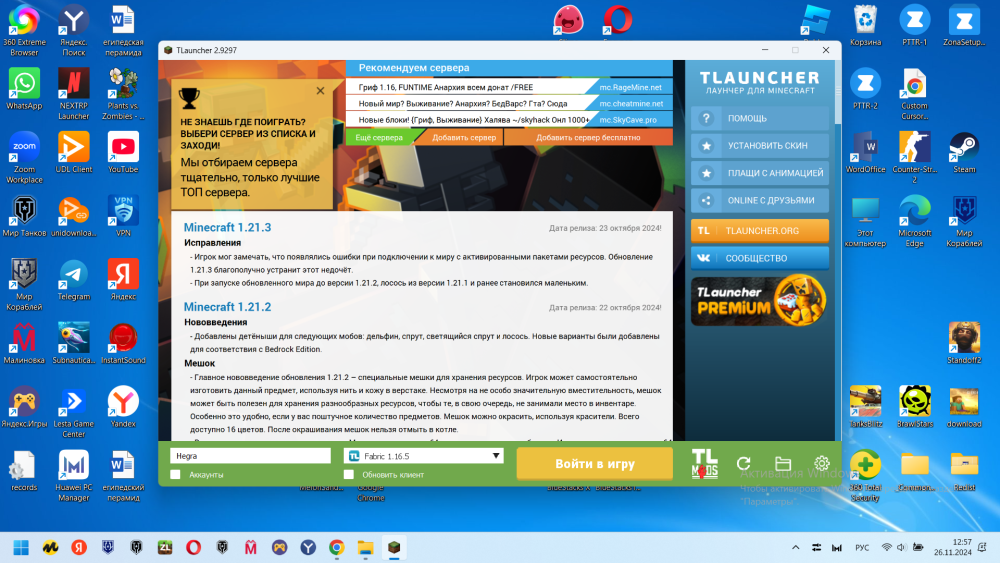Screen dimensions: 1000x563
Task: Toggle the Аккаунты checkbox
Action: 175,474
